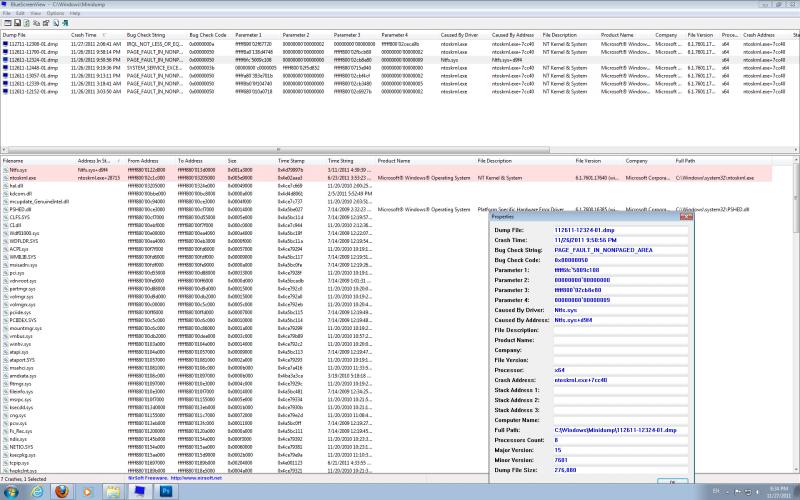The width and height of the screenshot is (800, 500).
Task: Open the Help menu
Action: tap(75, 13)
